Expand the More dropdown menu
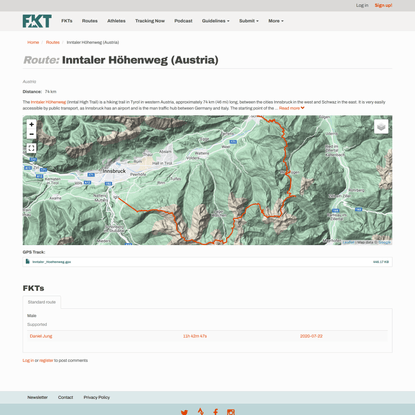Screen dimensions: 415x415 (276, 21)
